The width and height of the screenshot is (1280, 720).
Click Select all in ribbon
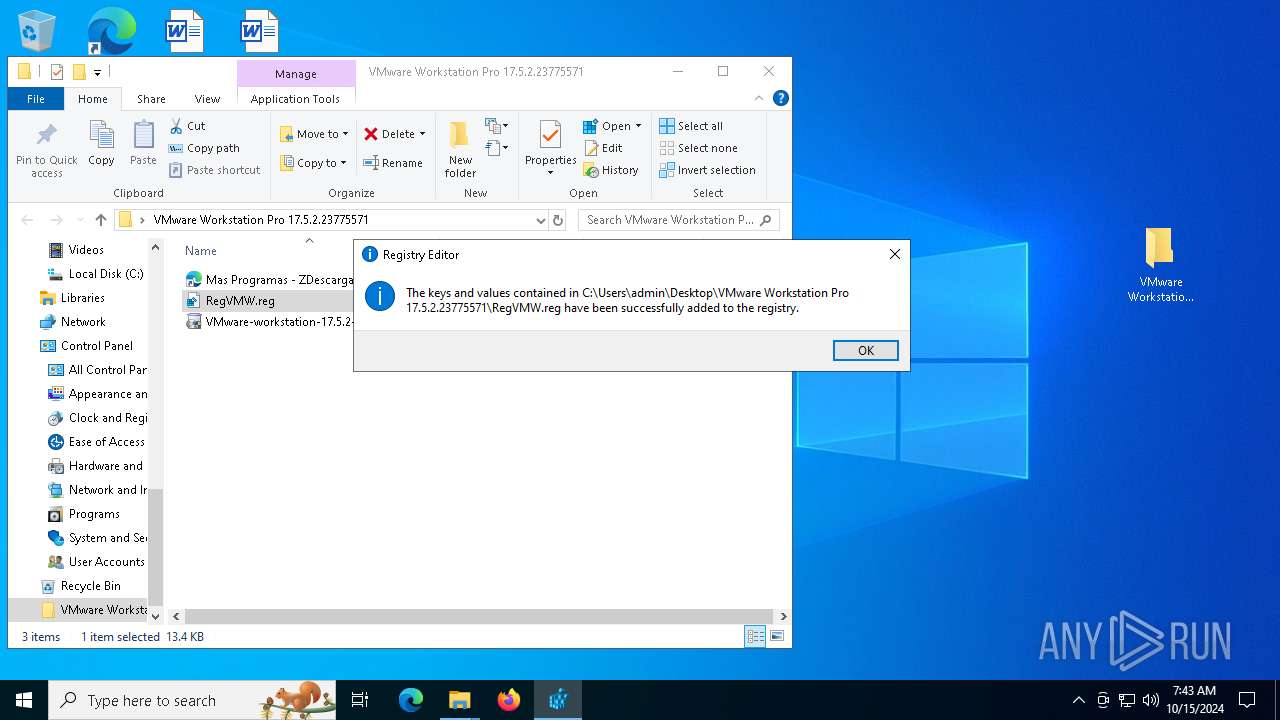click(x=691, y=126)
